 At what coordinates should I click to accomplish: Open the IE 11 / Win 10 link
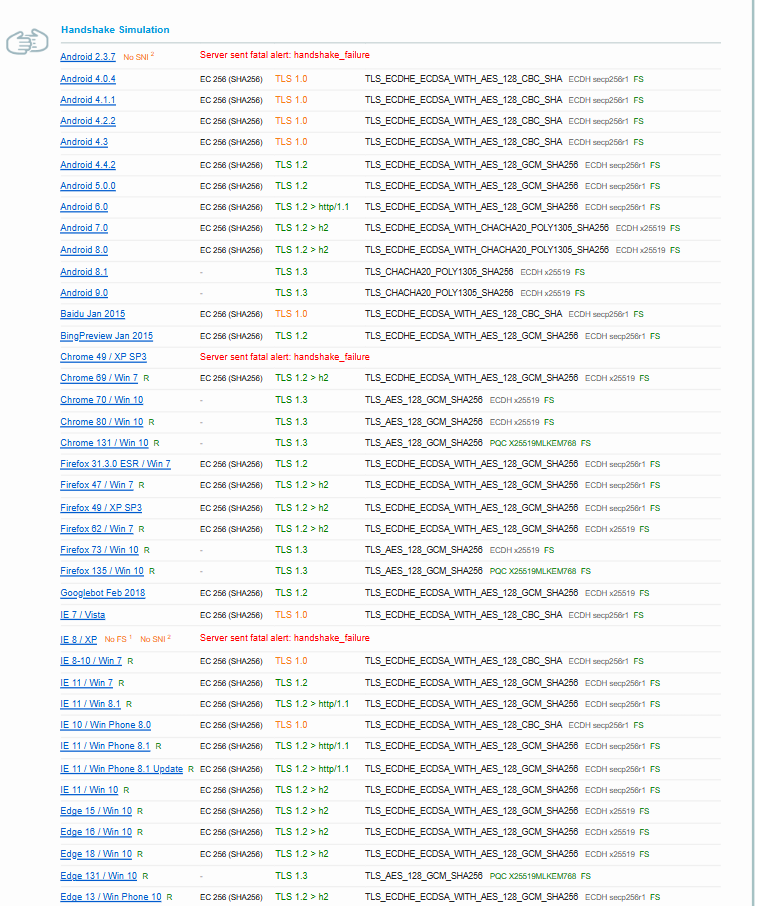(89, 790)
